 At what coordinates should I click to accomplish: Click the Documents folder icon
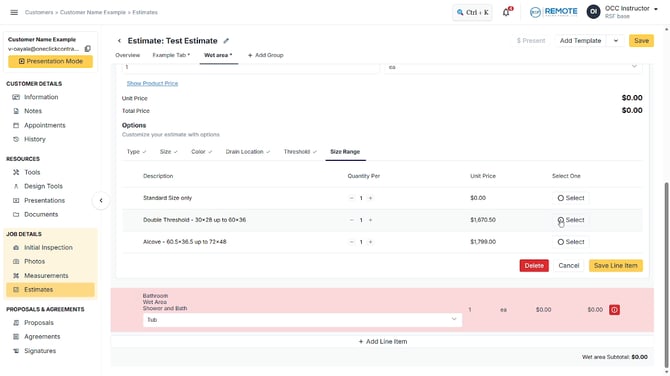pyautogui.click(x=16, y=214)
